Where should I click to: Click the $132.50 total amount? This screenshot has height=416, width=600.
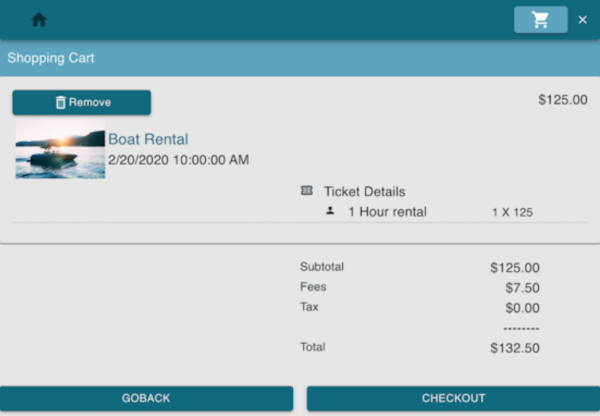coord(515,348)
